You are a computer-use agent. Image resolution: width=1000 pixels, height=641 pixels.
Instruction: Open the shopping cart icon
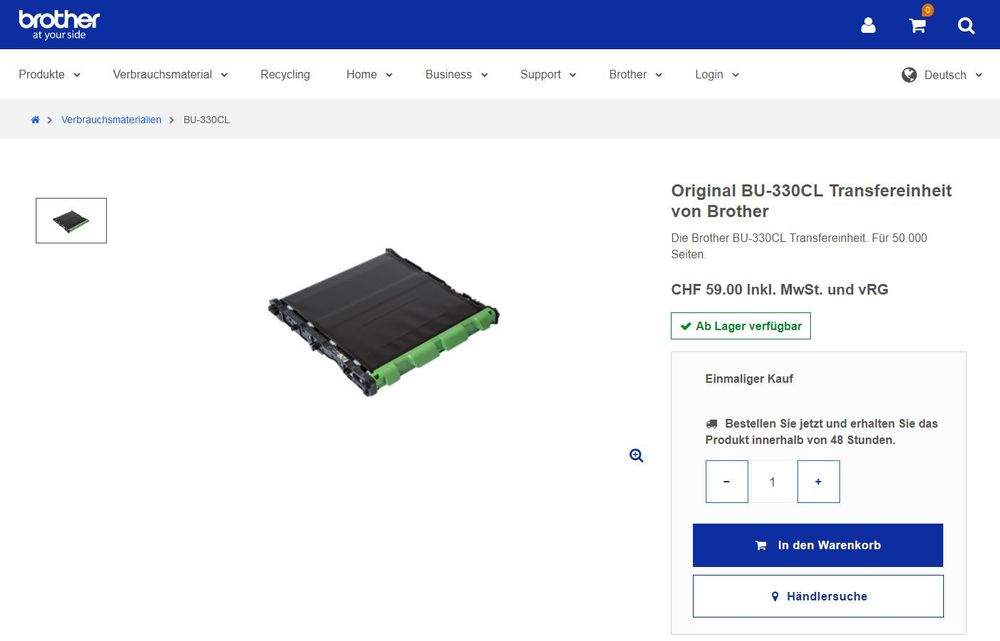(x=916, y=25)
